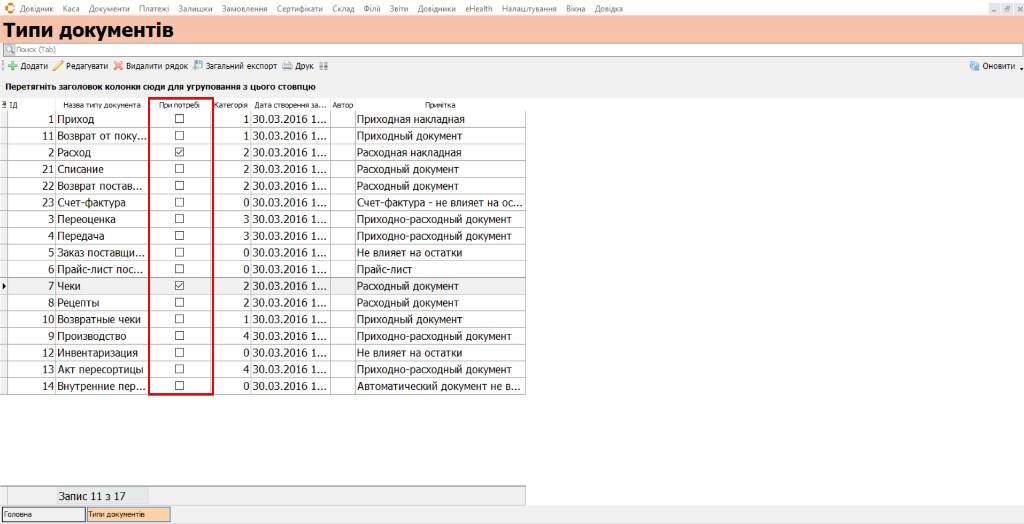Click the Счет-фактура - не влияет note cell

[440, 203]
